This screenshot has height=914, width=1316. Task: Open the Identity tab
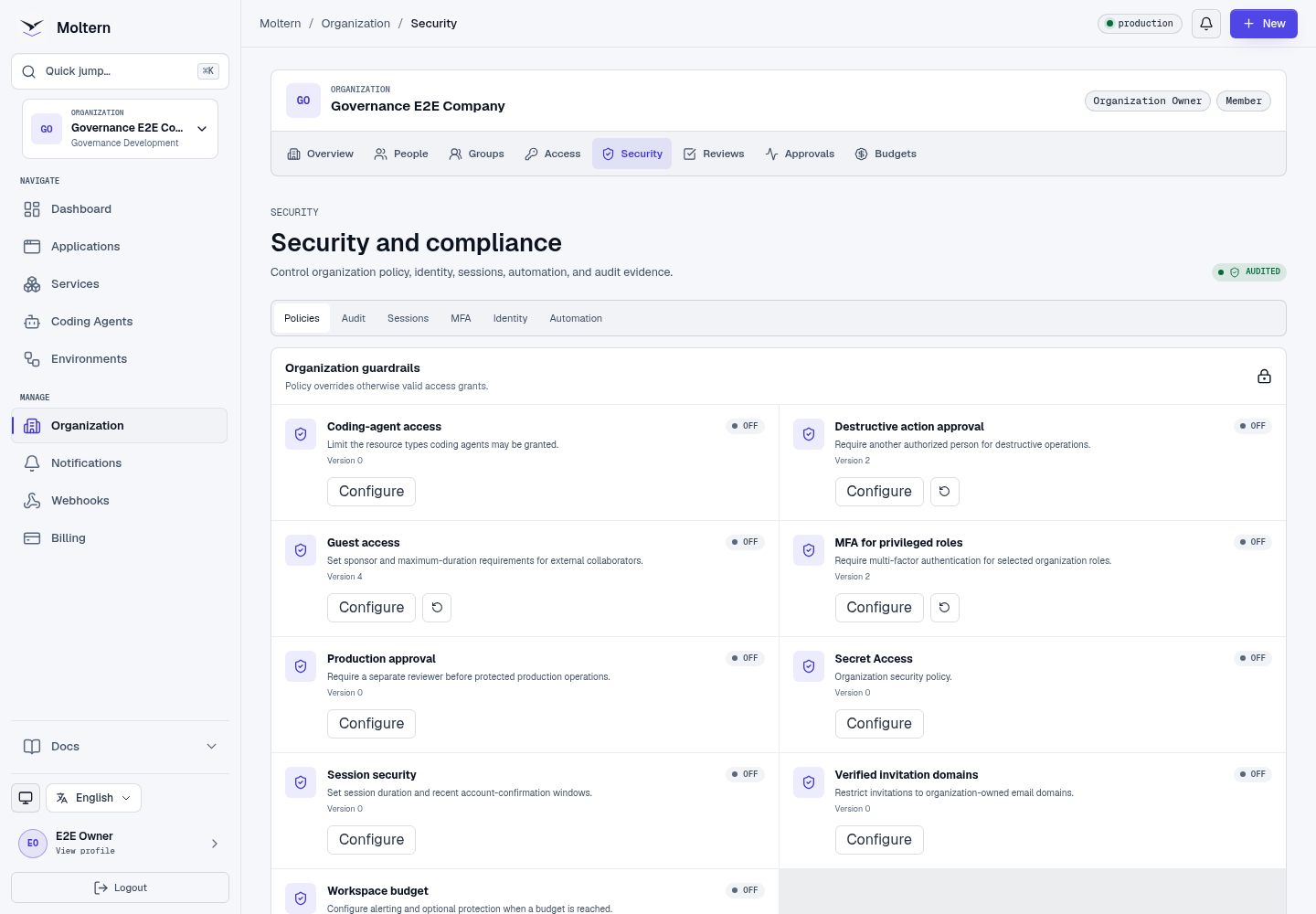pos(510,318)
